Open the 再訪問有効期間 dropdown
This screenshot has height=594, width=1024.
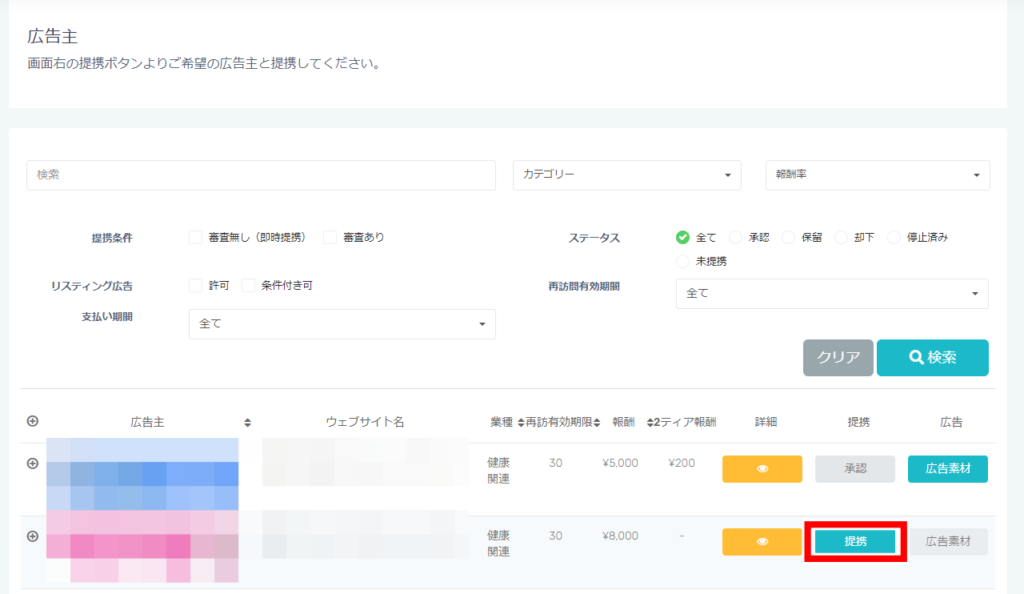click(832, 294)
